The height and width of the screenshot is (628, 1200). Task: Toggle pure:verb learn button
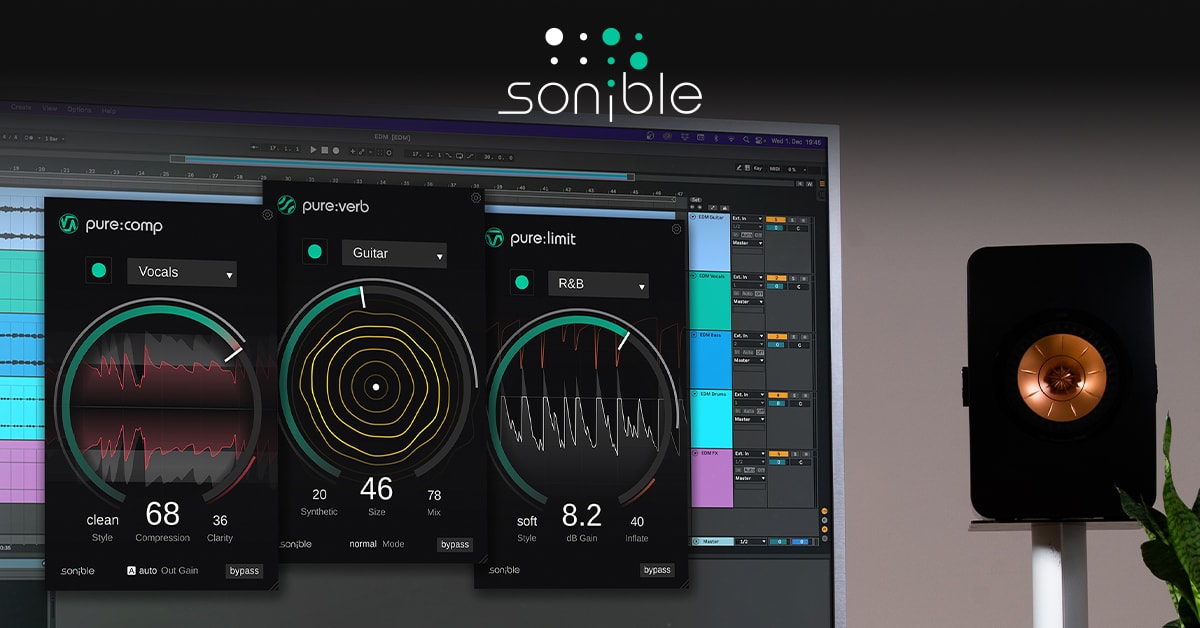point(315,252)
